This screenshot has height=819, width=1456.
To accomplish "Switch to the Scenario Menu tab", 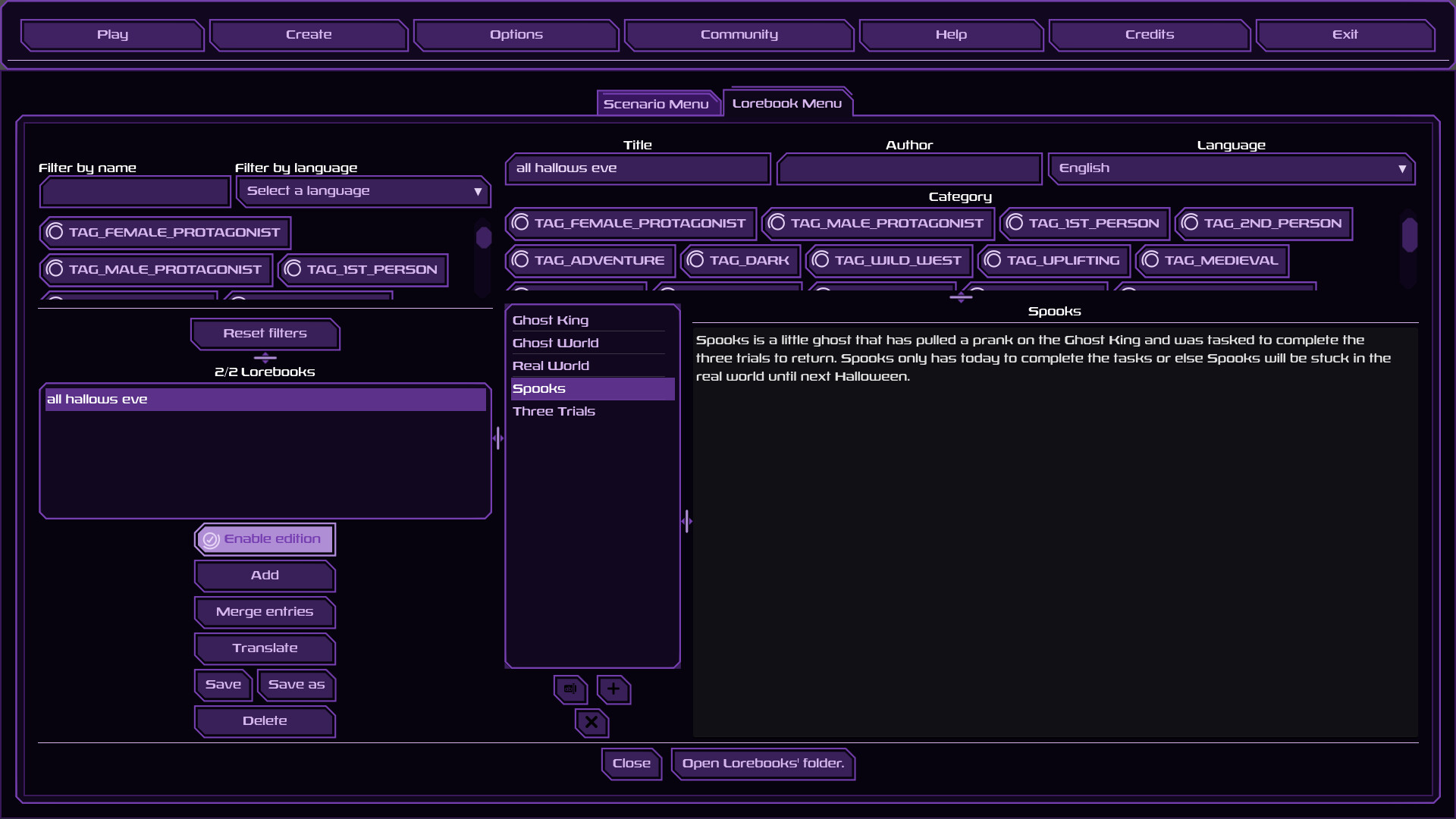I will tap(657, 103).
